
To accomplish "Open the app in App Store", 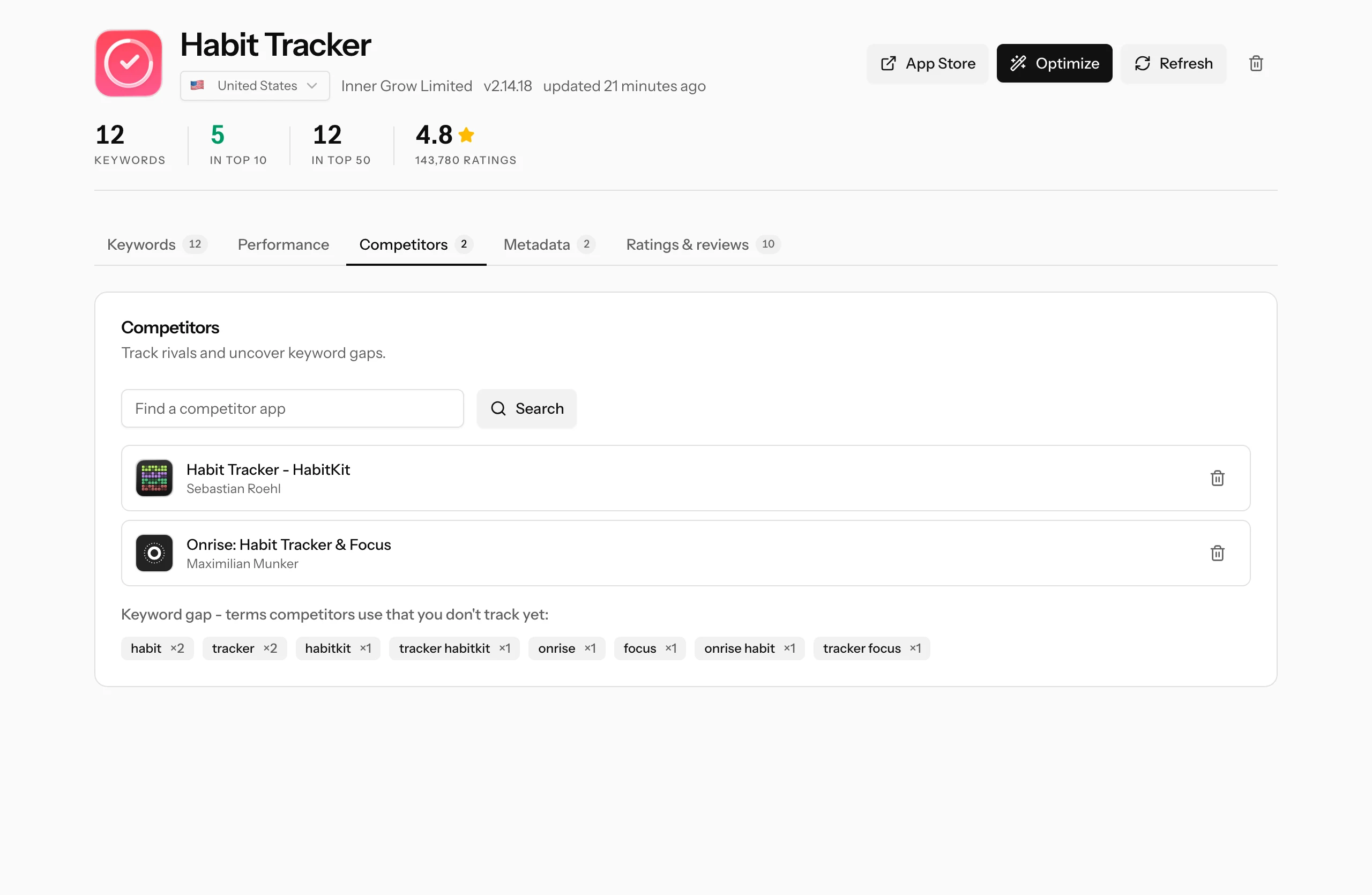I will 928,63.
